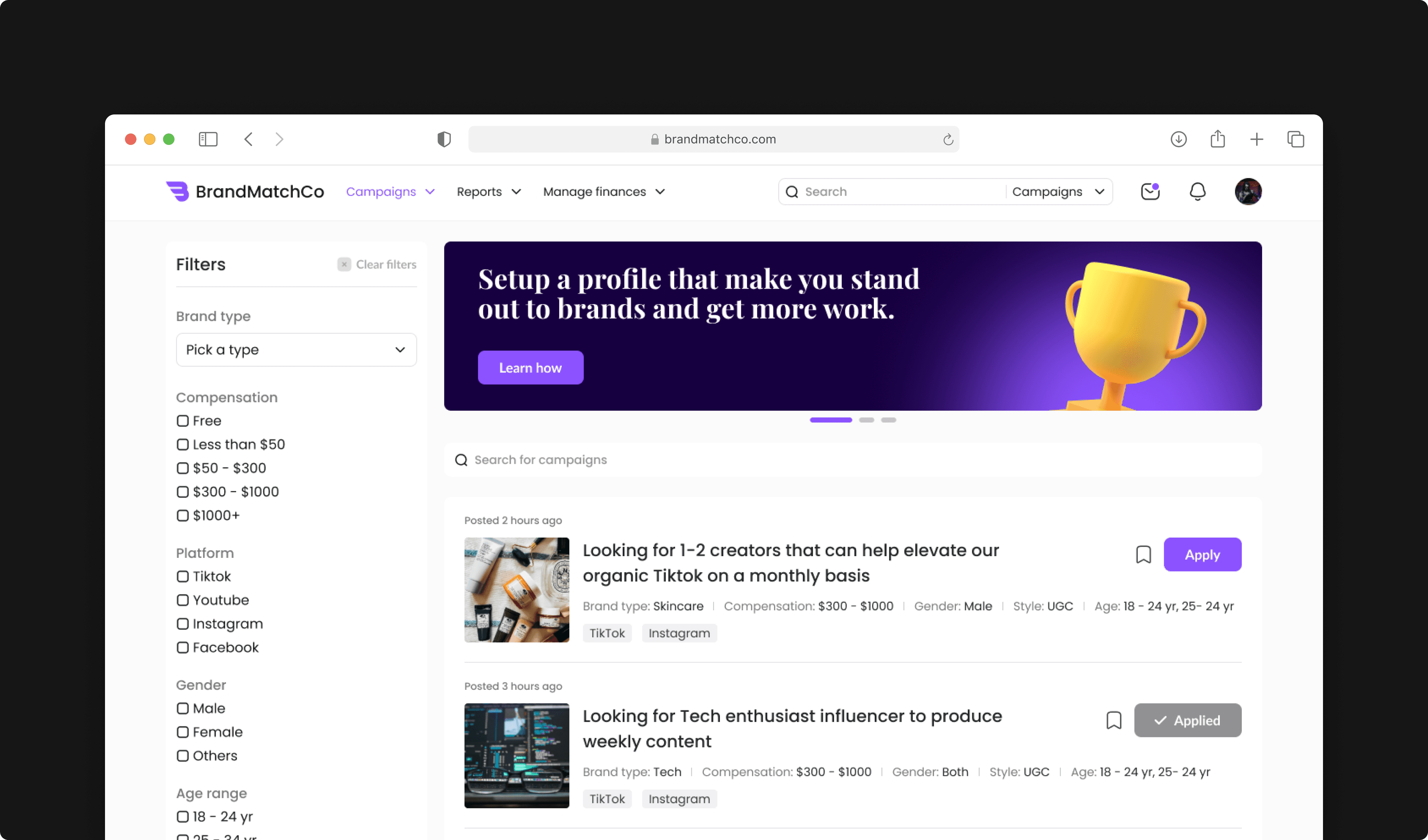Open the Pick a type dropdown
Screen dimensions: 1428x840
pyautogui.click(x=296, y=350)
